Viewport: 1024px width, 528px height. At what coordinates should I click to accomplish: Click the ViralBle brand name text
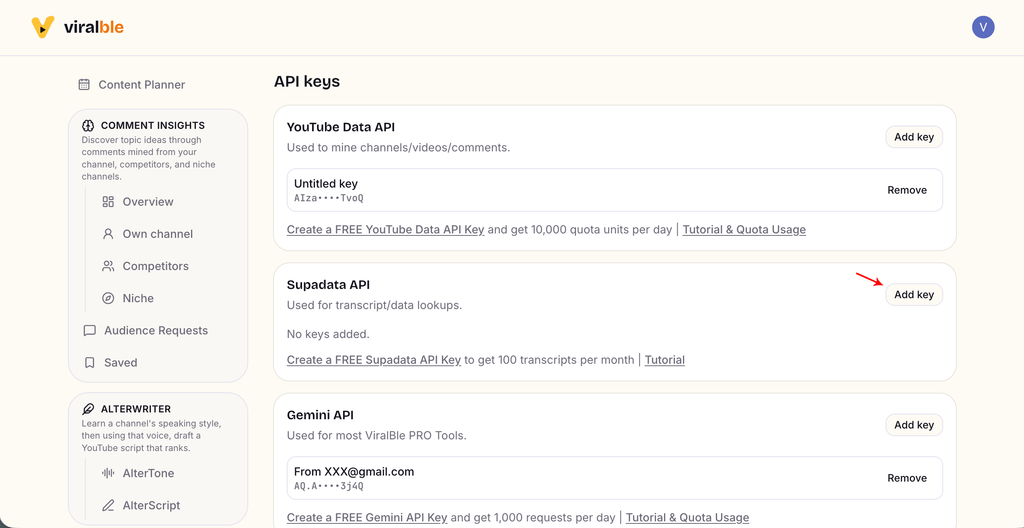click(x=93, y=27)
